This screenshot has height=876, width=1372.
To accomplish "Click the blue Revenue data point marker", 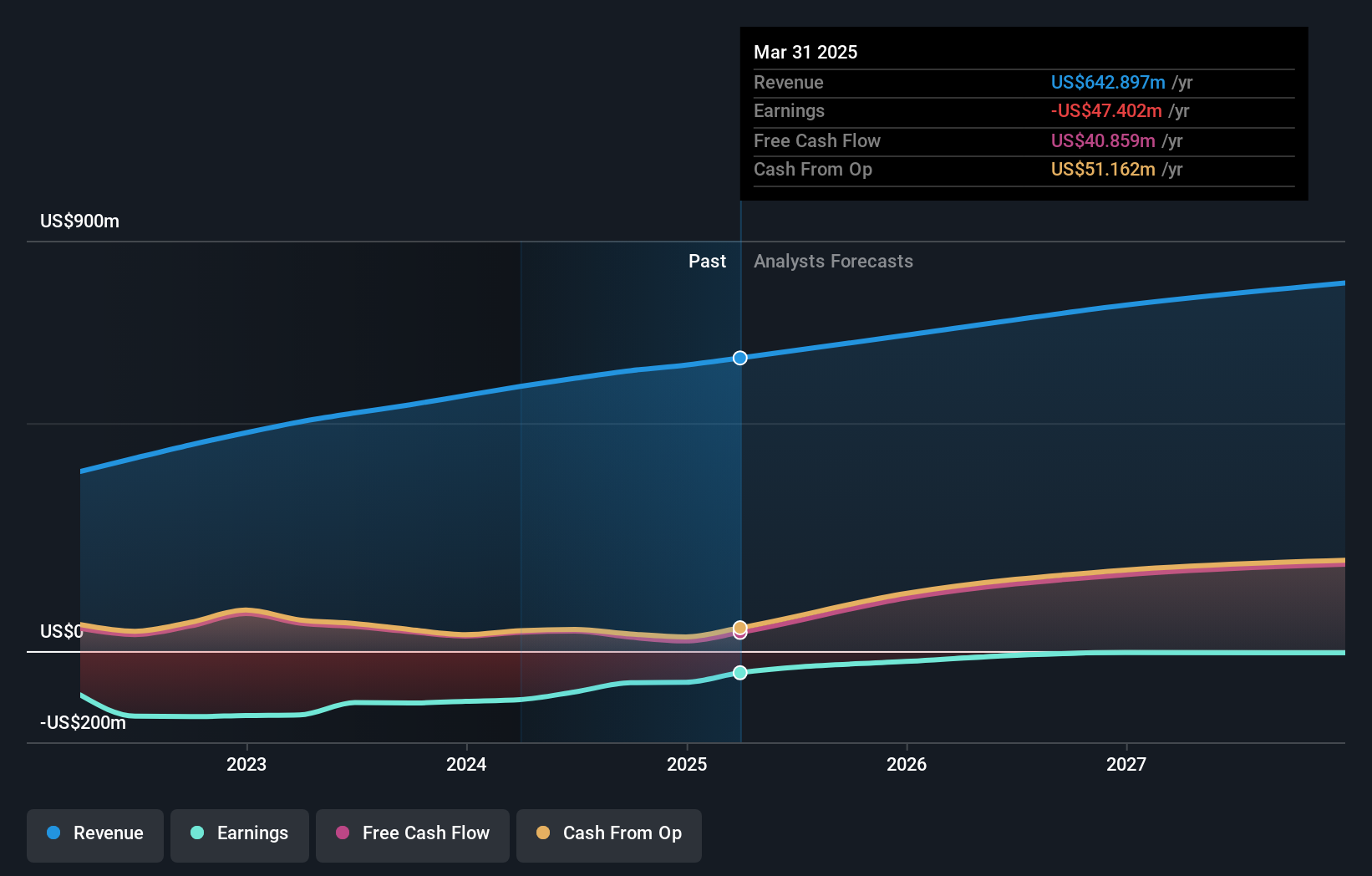I will (x=740, y=358).
